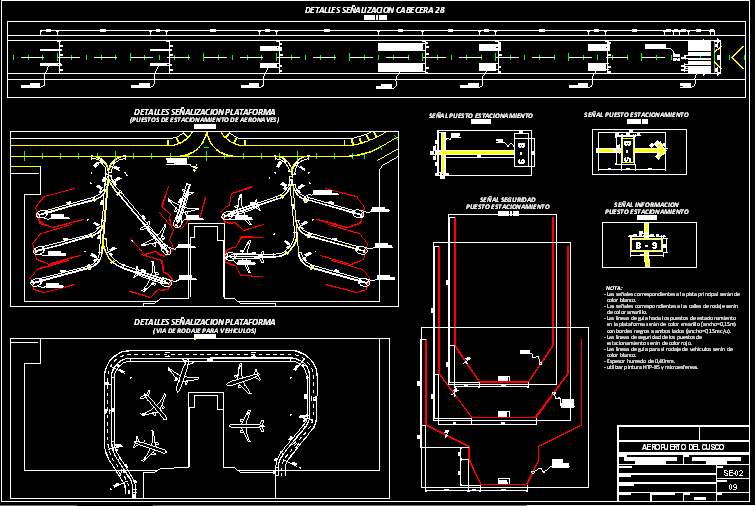
Task: Click the B-9 sign in the information signal detail
Action: pos(647,243)
